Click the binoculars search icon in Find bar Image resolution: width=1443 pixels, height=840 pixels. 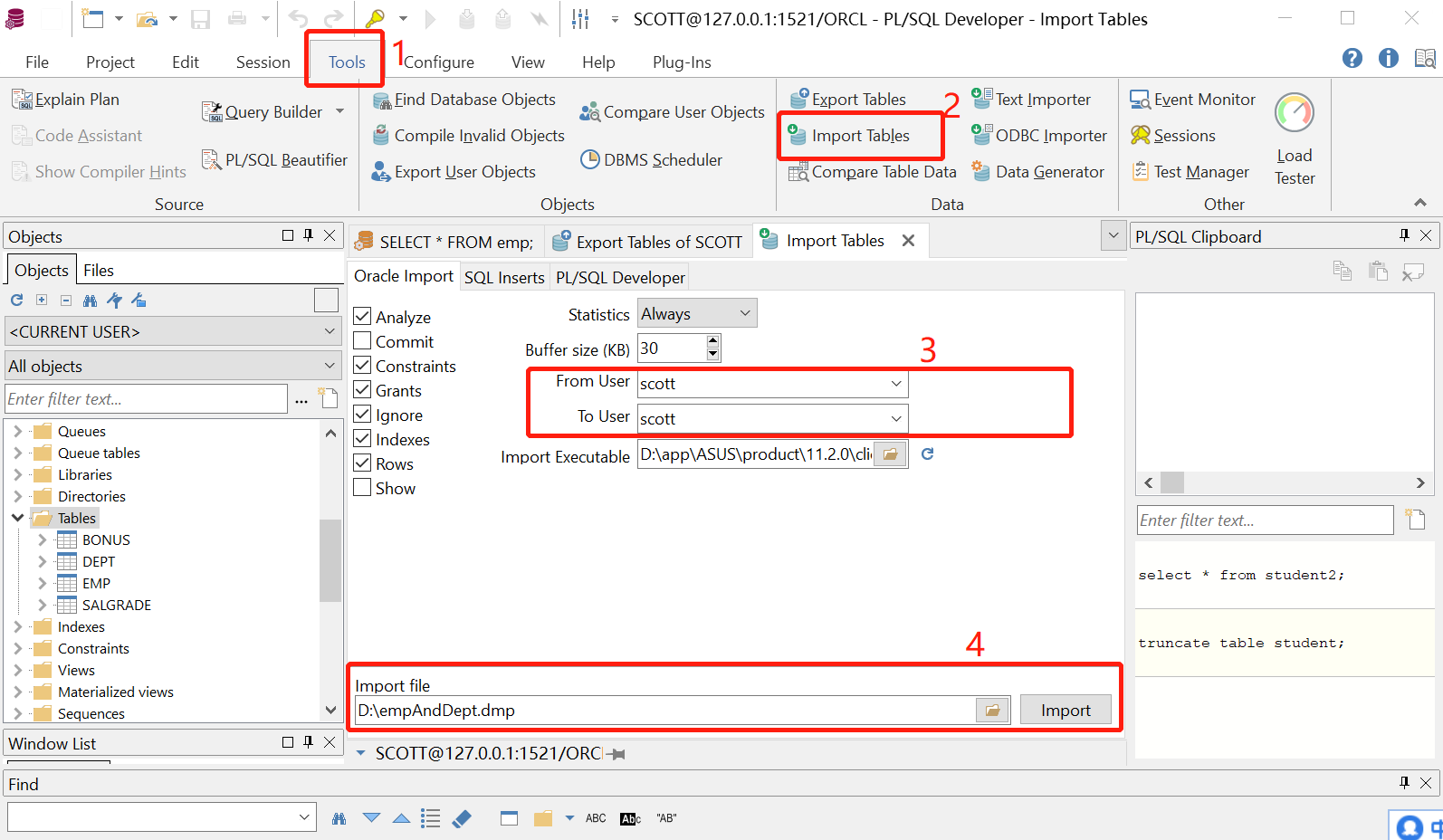tap(339, 818)
